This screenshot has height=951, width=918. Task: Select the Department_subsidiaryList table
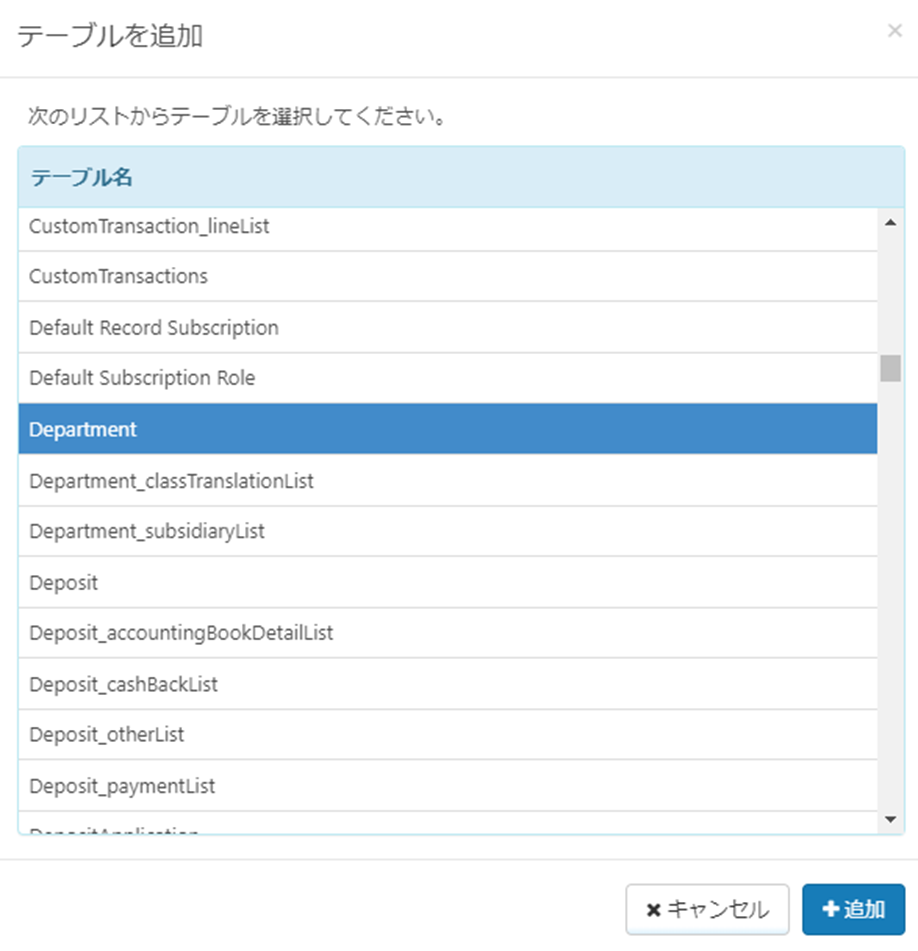[x=440, y=531]
